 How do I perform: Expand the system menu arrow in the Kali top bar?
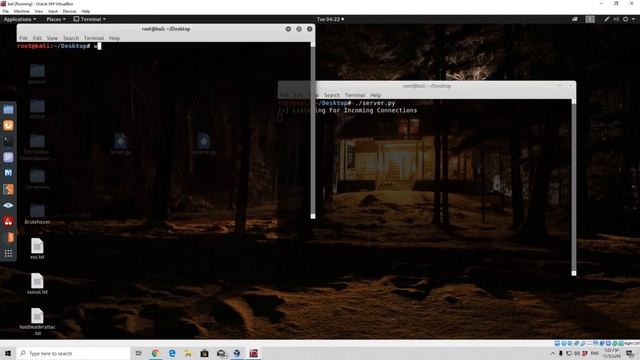pos(633,19)
